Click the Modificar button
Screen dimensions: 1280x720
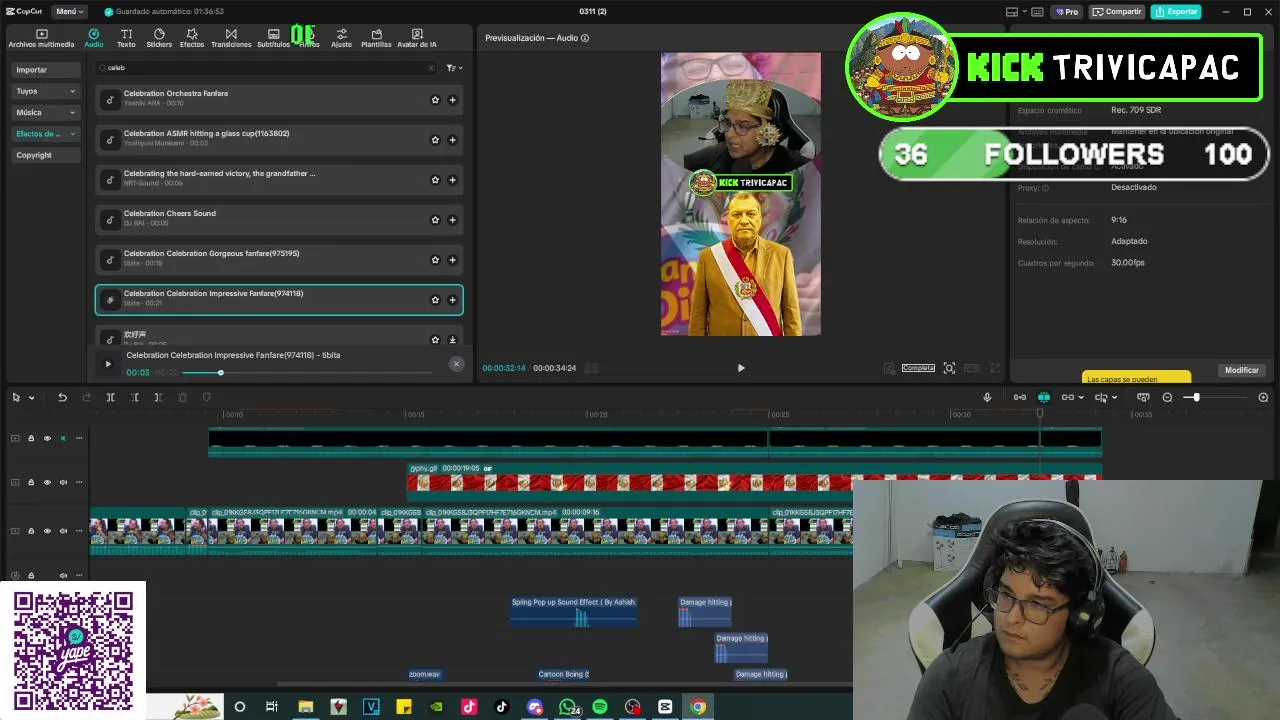pos(1242,370)
